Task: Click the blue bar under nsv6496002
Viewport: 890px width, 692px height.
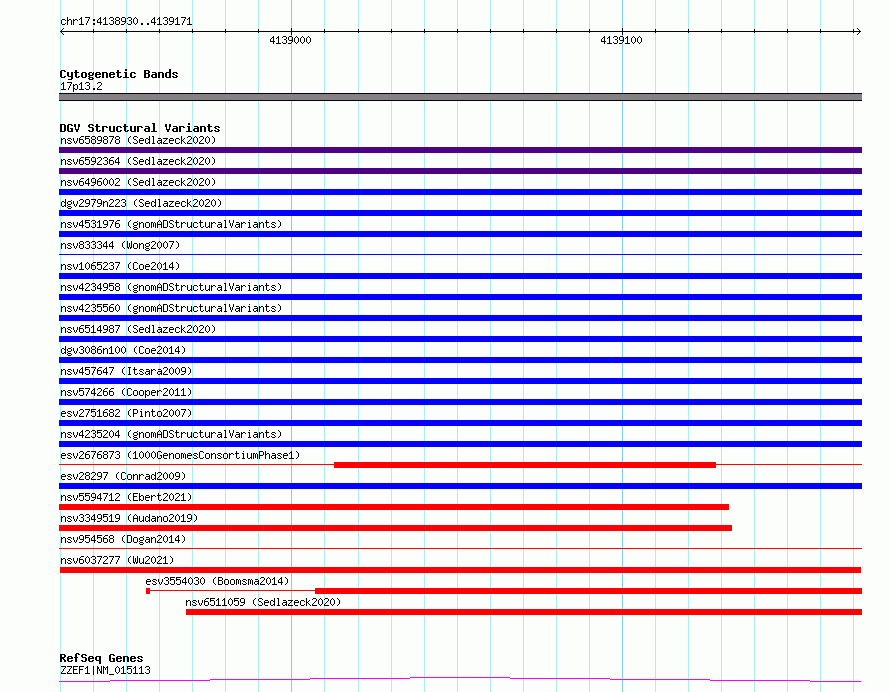Action: (x=460, y=192)
